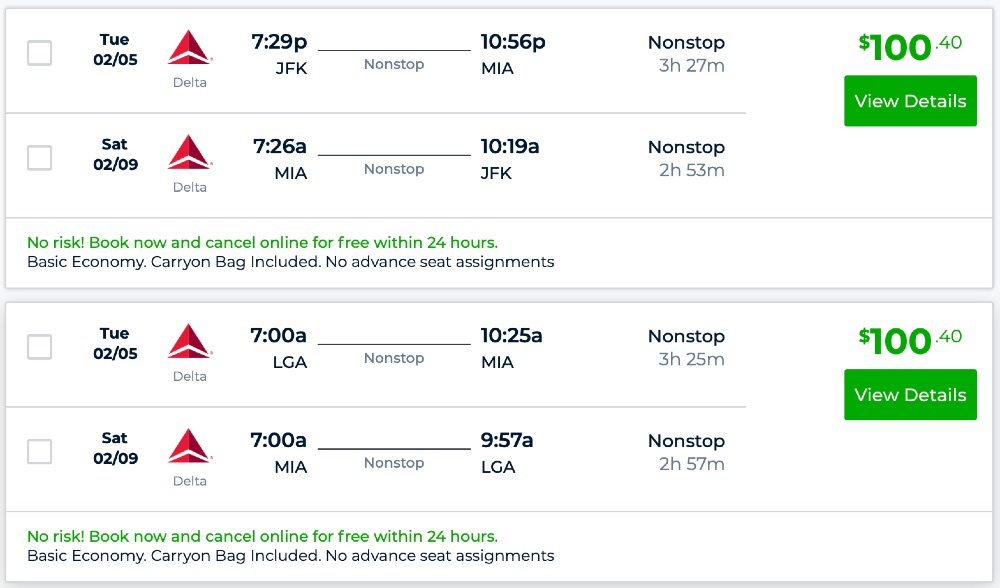Check the box for Tue LGA to MIA flight
This screenshot has width=1000, height=588.
click(x=40, y=347)
